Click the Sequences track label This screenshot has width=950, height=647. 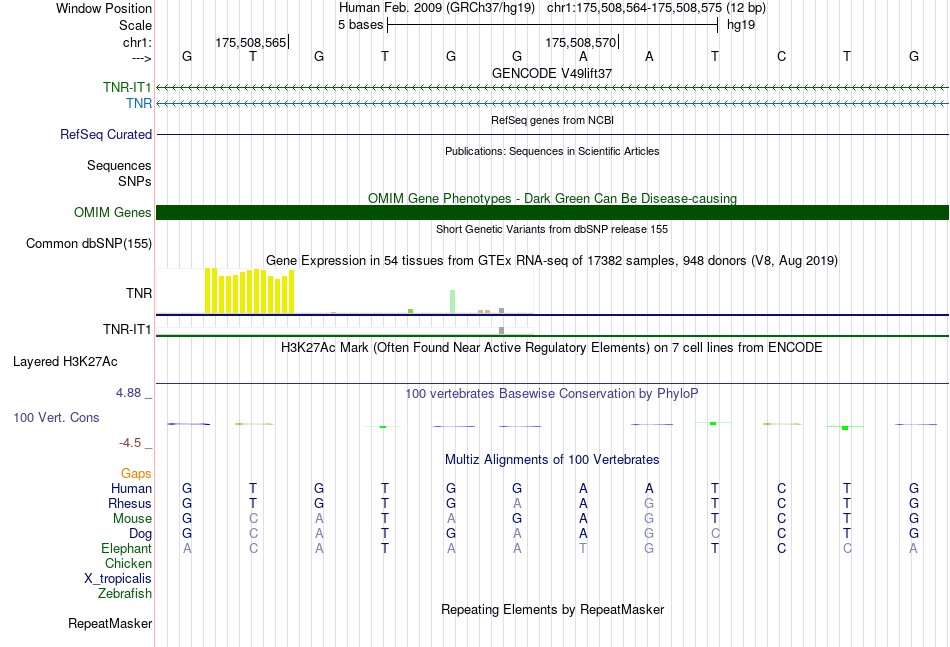click(119, 165)
